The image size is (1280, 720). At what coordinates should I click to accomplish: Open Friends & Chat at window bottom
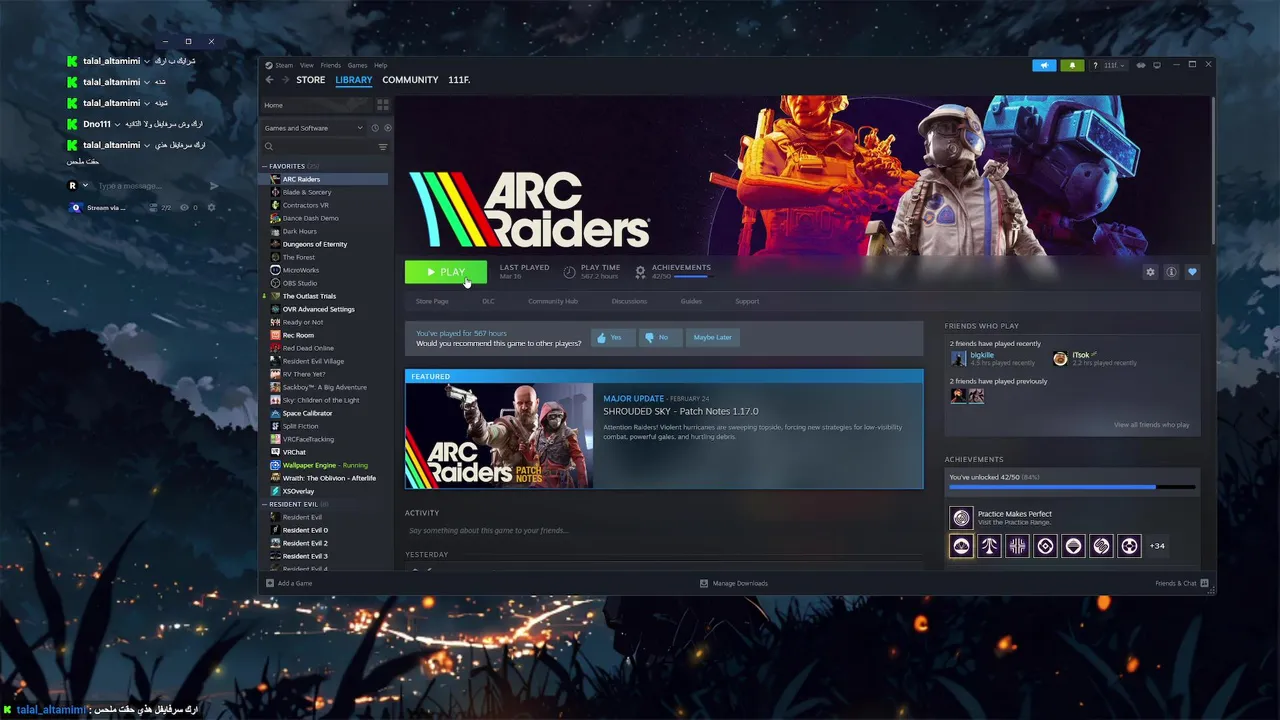point(1181,583)
